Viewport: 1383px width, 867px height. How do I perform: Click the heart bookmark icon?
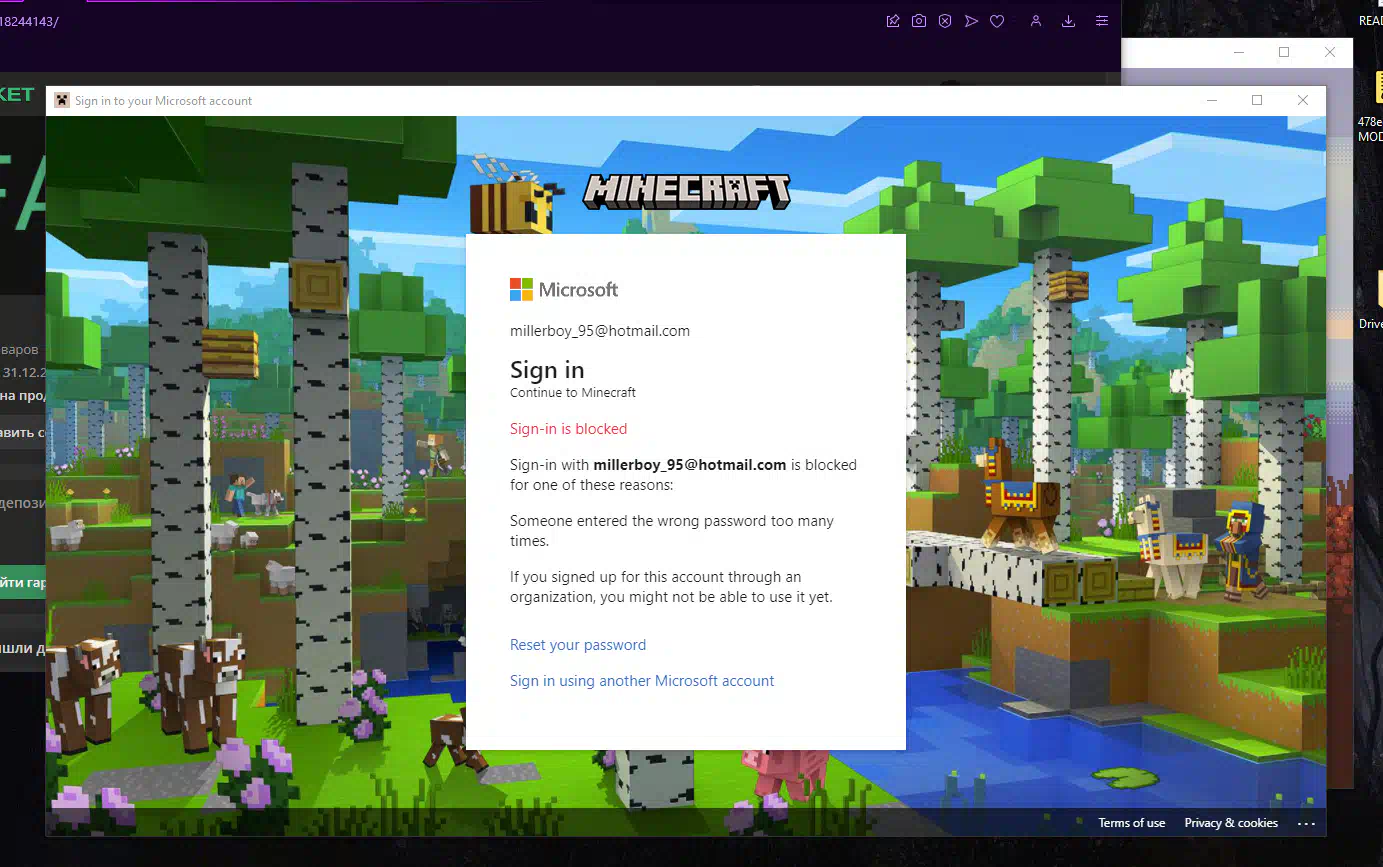pyautogui.click(x=997, y=21)
